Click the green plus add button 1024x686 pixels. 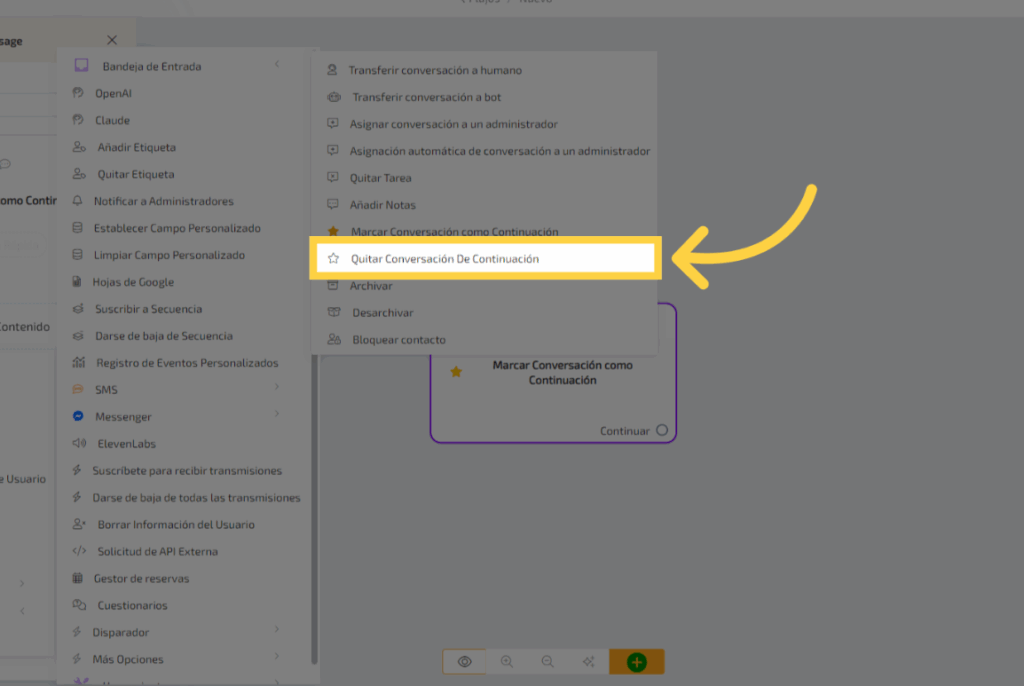[636, 662]
